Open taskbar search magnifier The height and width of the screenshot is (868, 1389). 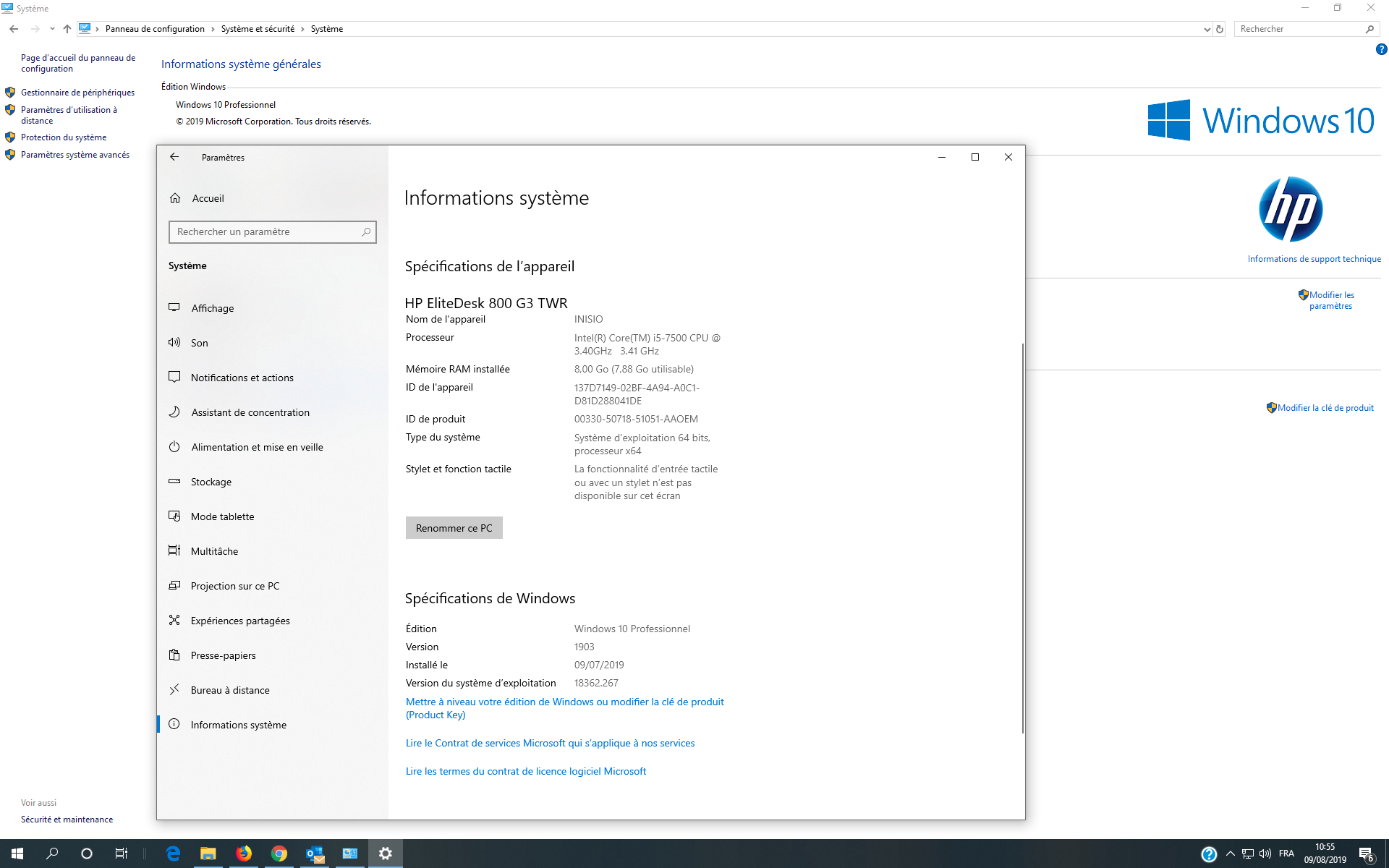[x=52, y=854]
